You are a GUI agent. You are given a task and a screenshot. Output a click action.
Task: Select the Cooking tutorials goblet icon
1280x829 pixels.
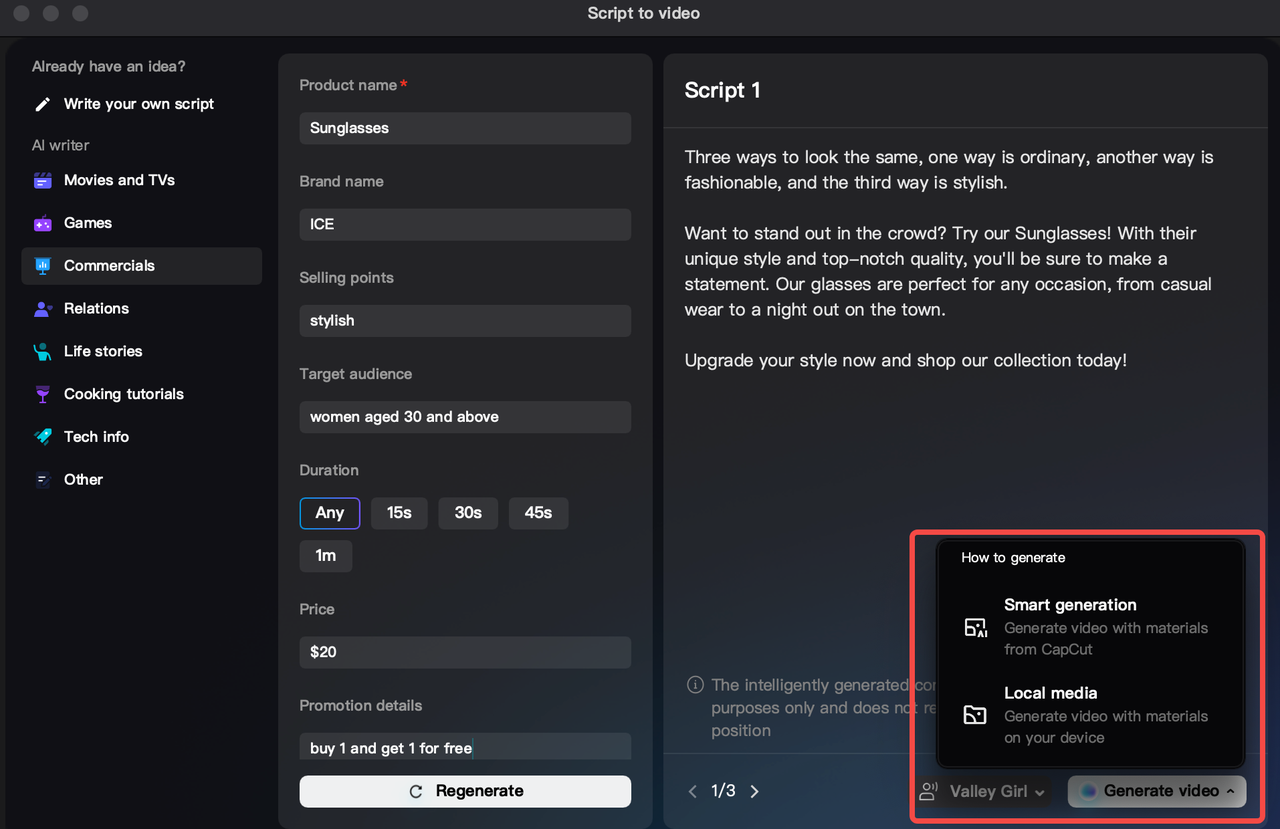[43, 394]
